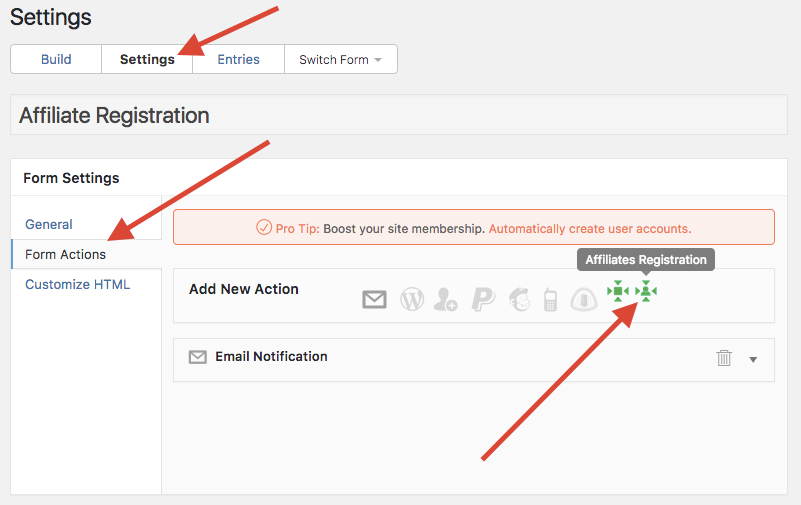Add an email notification action via the envelope icon
This screenshot has height=505, width=801.
coord(374,299)
